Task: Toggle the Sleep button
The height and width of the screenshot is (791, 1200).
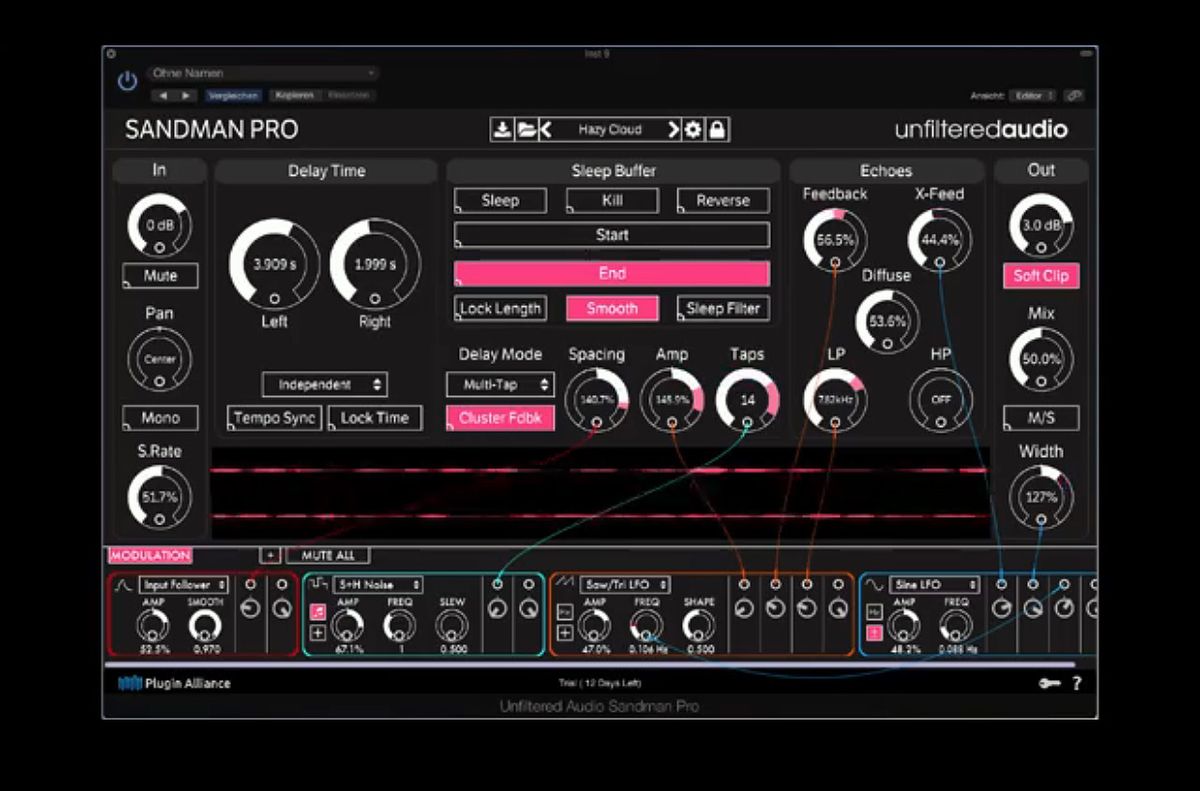Action: coord(500,201)
